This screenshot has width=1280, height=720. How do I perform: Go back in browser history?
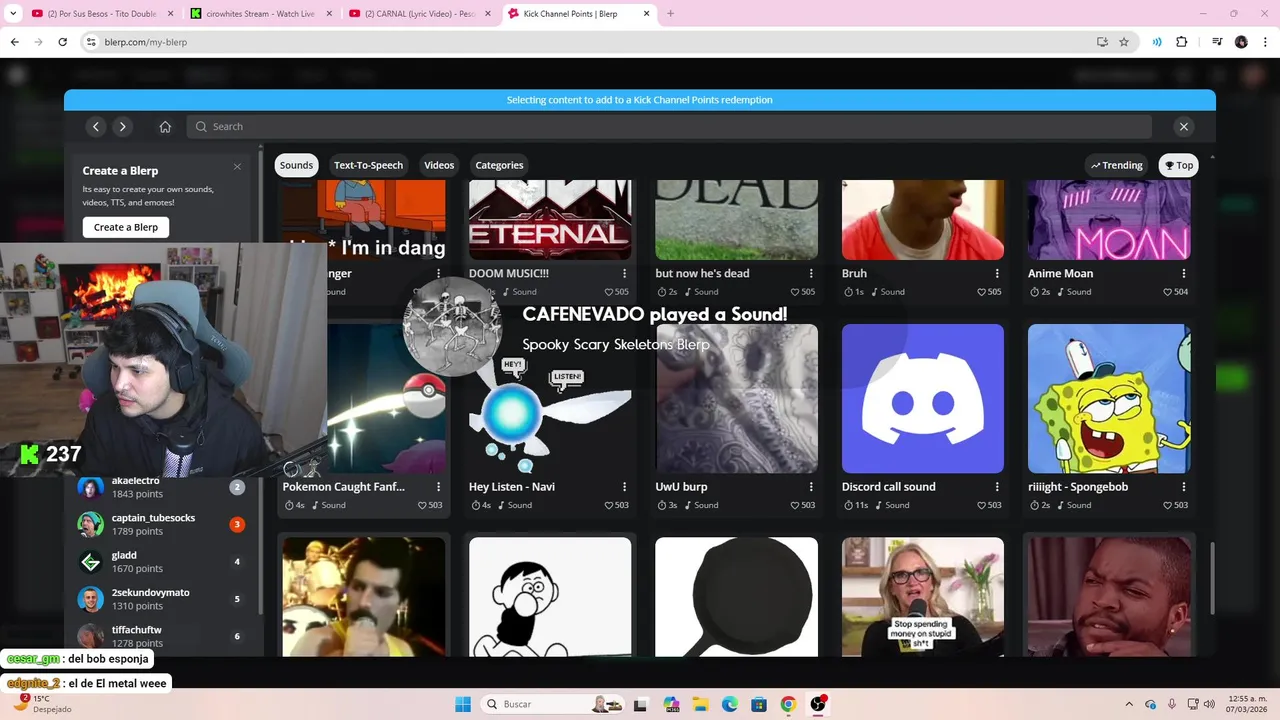click(x=15, y=42)
